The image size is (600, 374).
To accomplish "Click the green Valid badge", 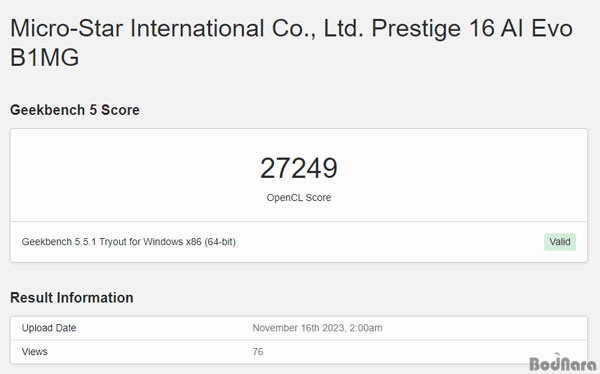I will (x=560, y=242).
